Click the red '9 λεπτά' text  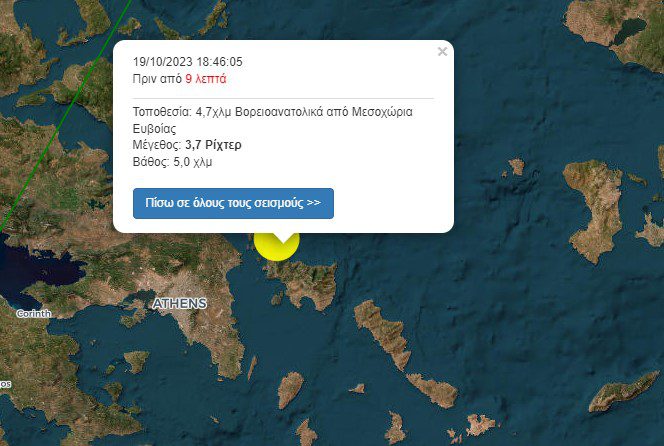[206, 79]
